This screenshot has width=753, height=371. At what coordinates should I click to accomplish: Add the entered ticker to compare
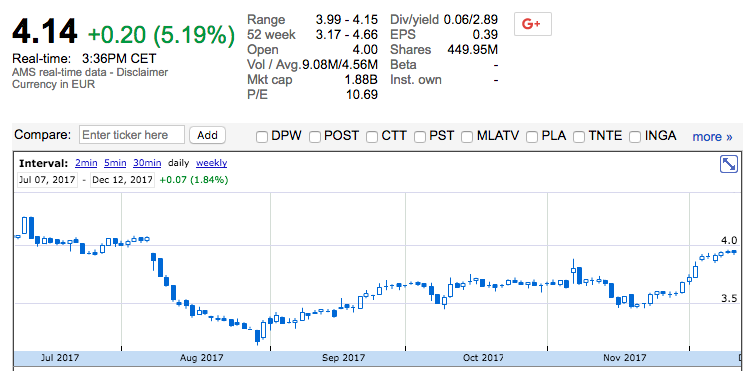(207, 135)
